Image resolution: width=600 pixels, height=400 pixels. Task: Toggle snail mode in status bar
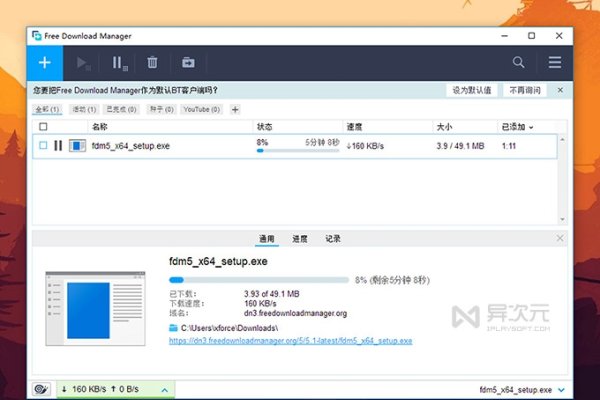(41, 389)
